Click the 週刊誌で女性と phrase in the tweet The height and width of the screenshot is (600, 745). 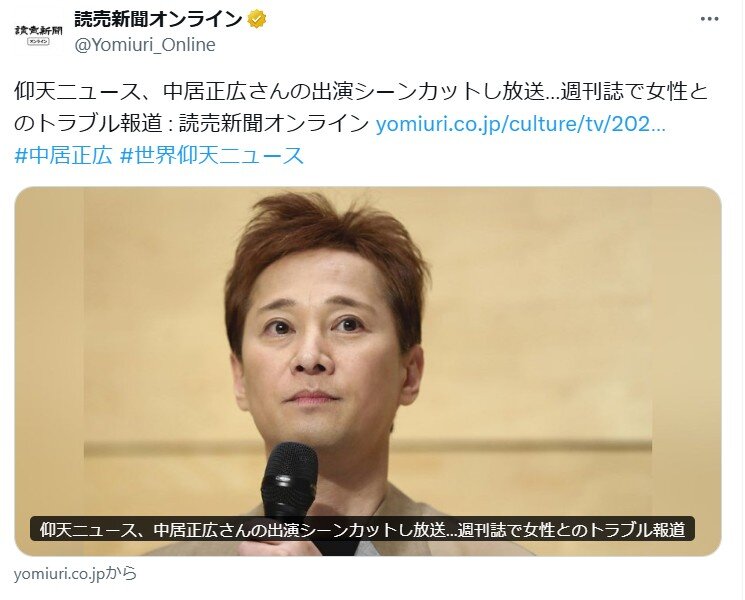coord(634,92)
